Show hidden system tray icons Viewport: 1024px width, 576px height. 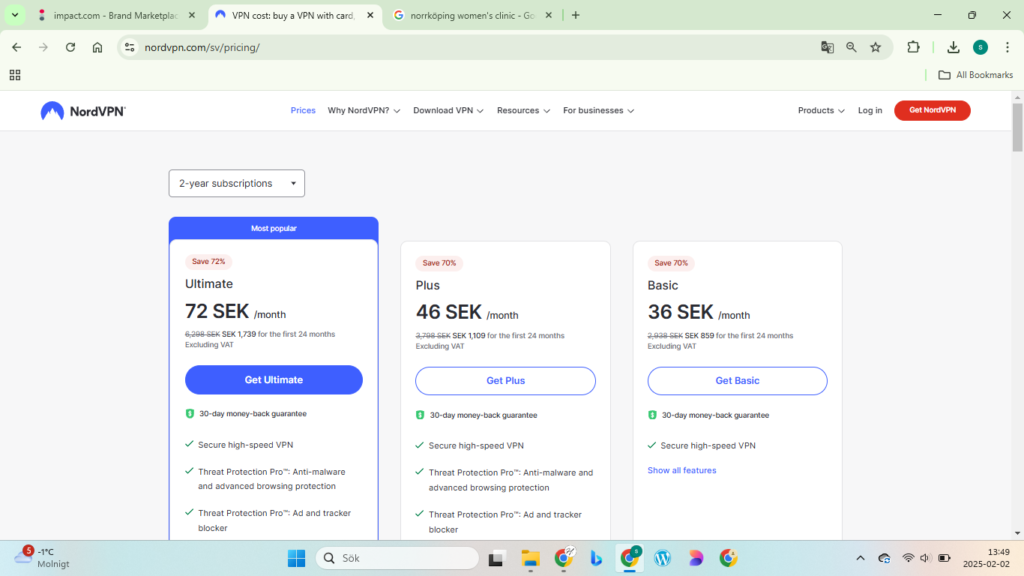click(860, 558)
